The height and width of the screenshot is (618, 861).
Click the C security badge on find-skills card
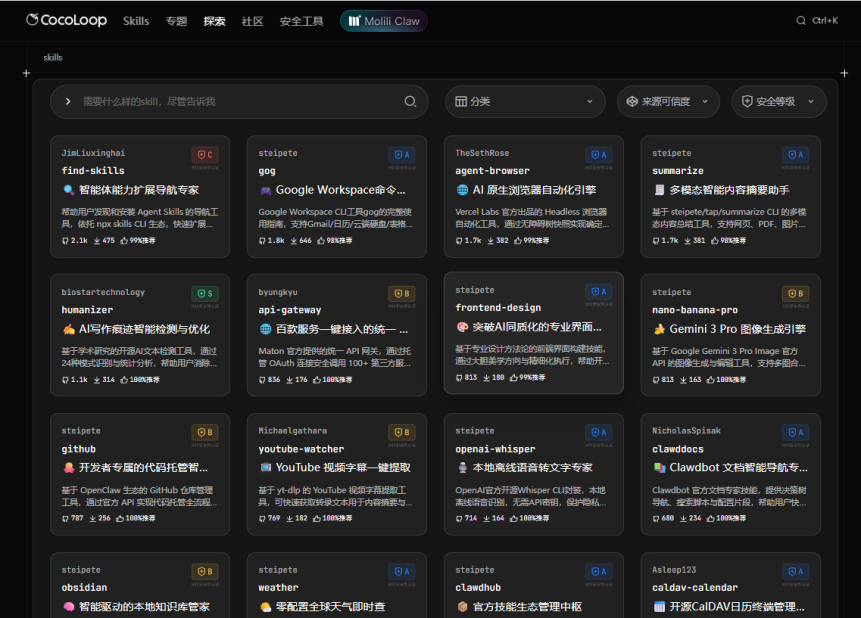coord(205,155)
